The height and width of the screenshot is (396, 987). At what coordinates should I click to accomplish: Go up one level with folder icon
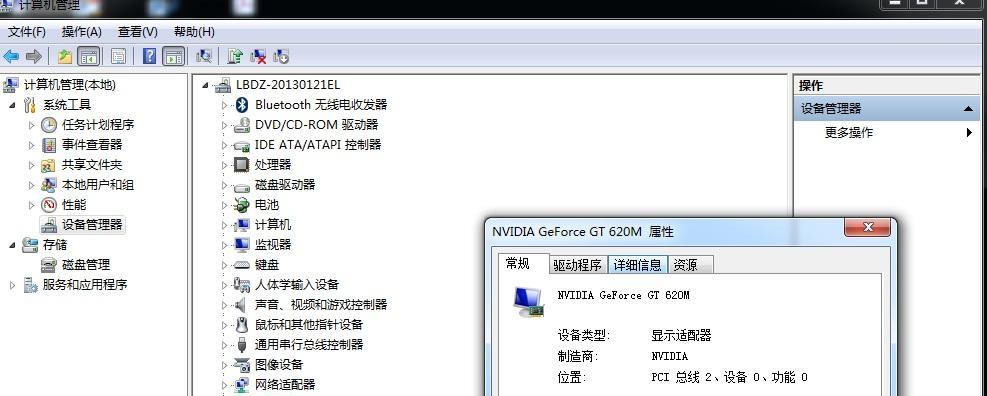[65, 57]
